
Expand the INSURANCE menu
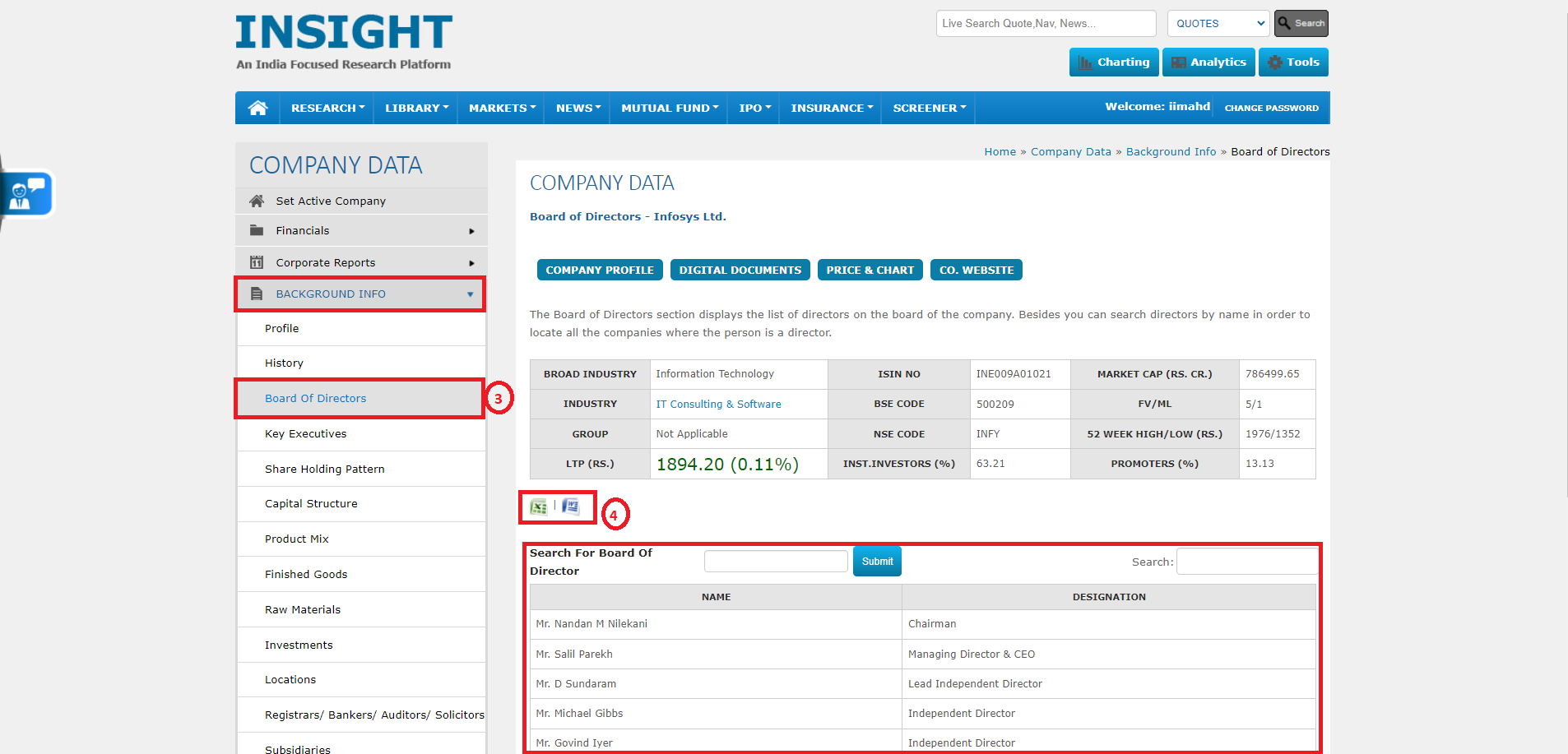pyautogui.click(x=832, y=108)
